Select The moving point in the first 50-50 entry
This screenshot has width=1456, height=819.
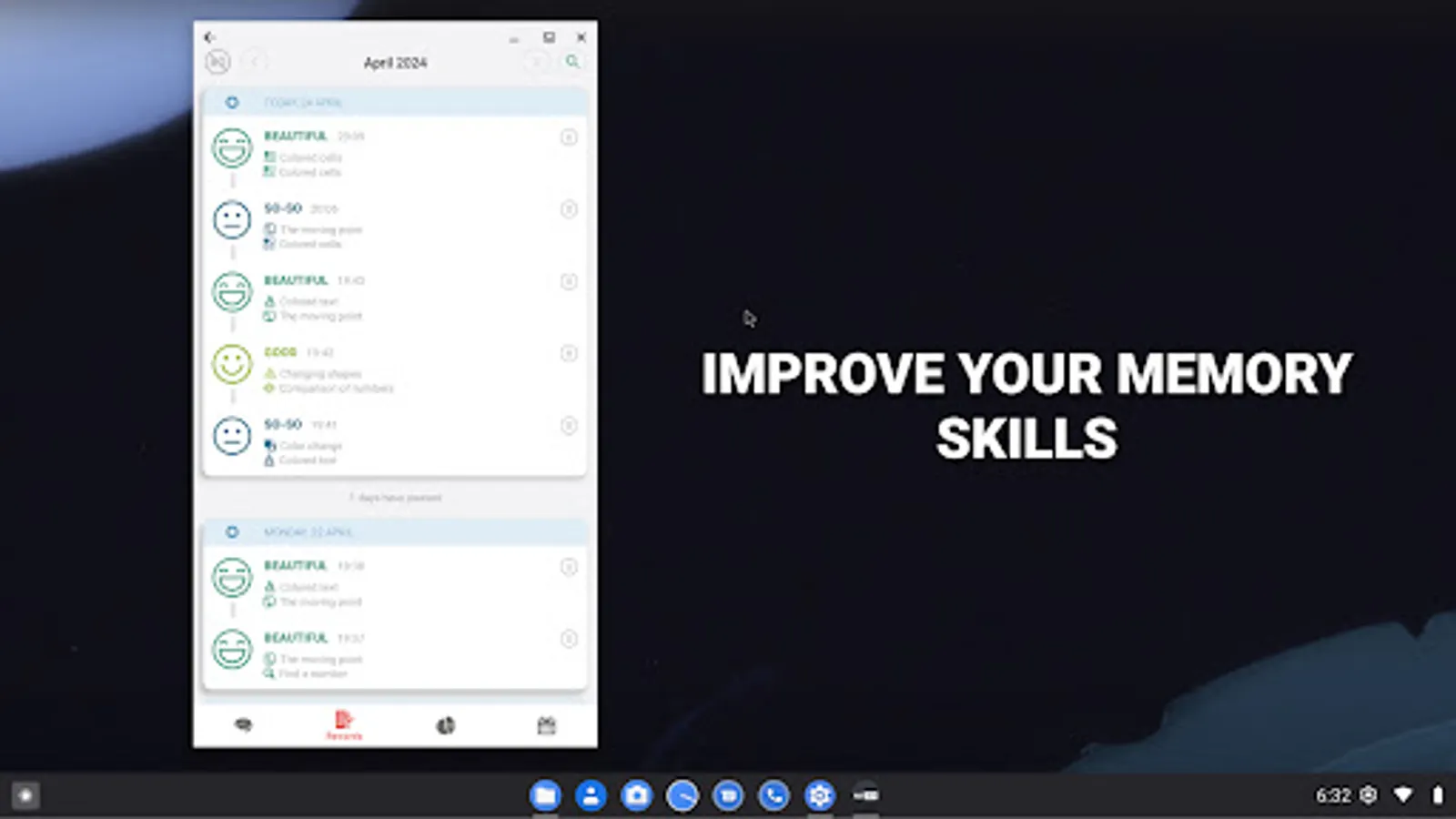pyautogui.click(x=321, y=229)
